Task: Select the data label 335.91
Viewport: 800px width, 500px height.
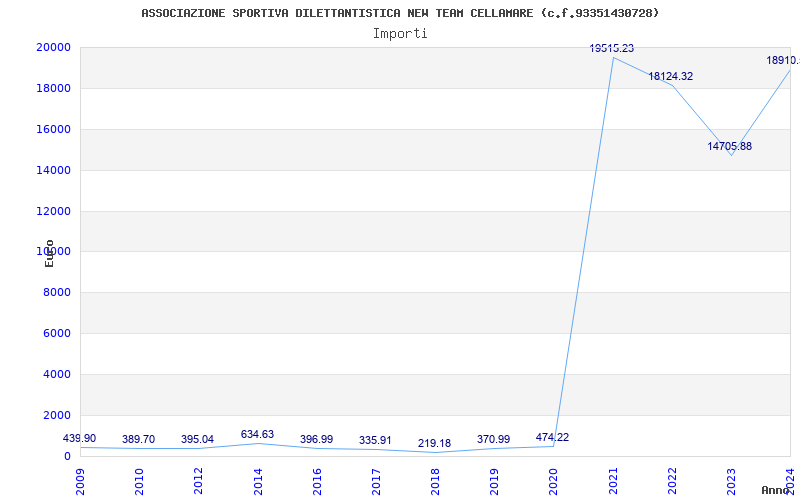Action: pos(375,440)
